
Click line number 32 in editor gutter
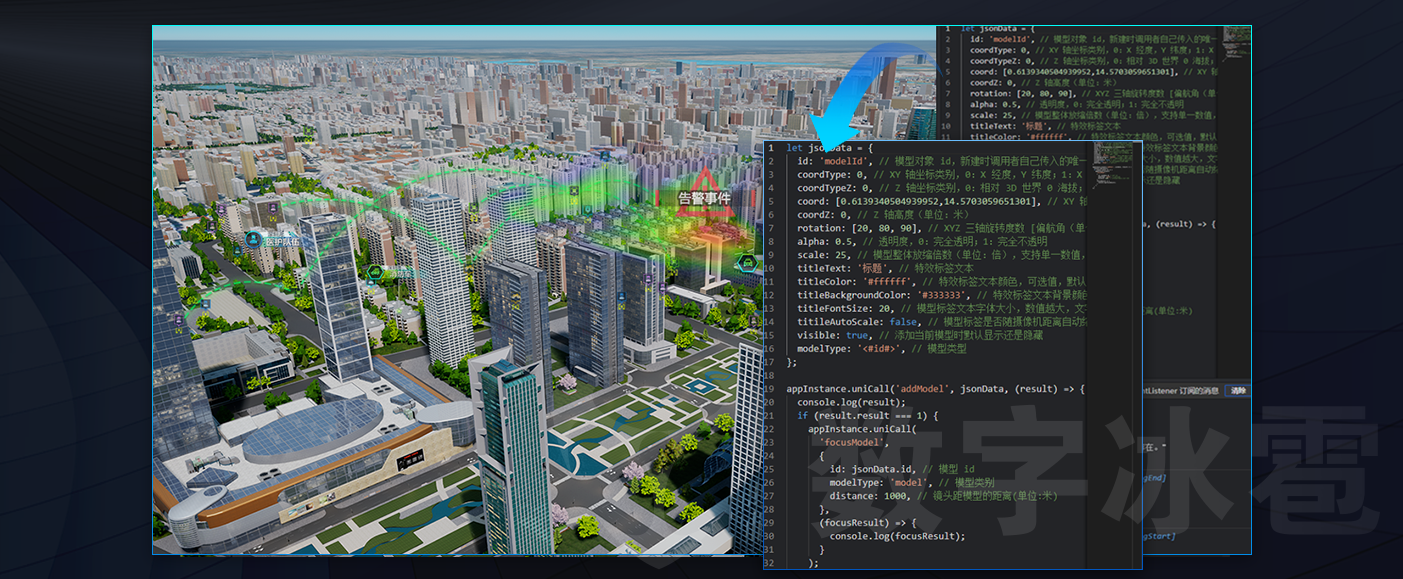click(x=771, y=563)
